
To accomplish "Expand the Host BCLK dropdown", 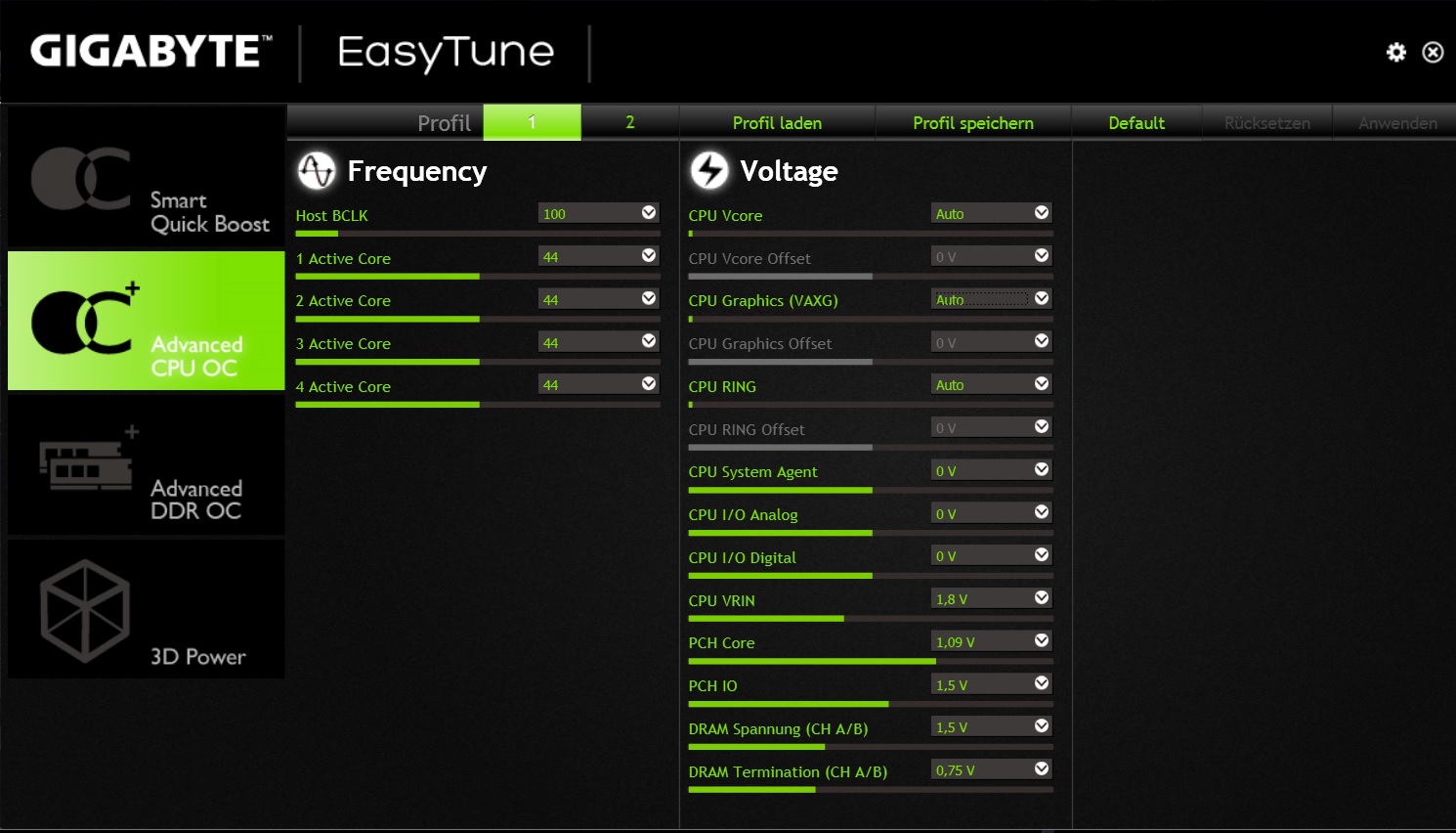I will point(649,212).
